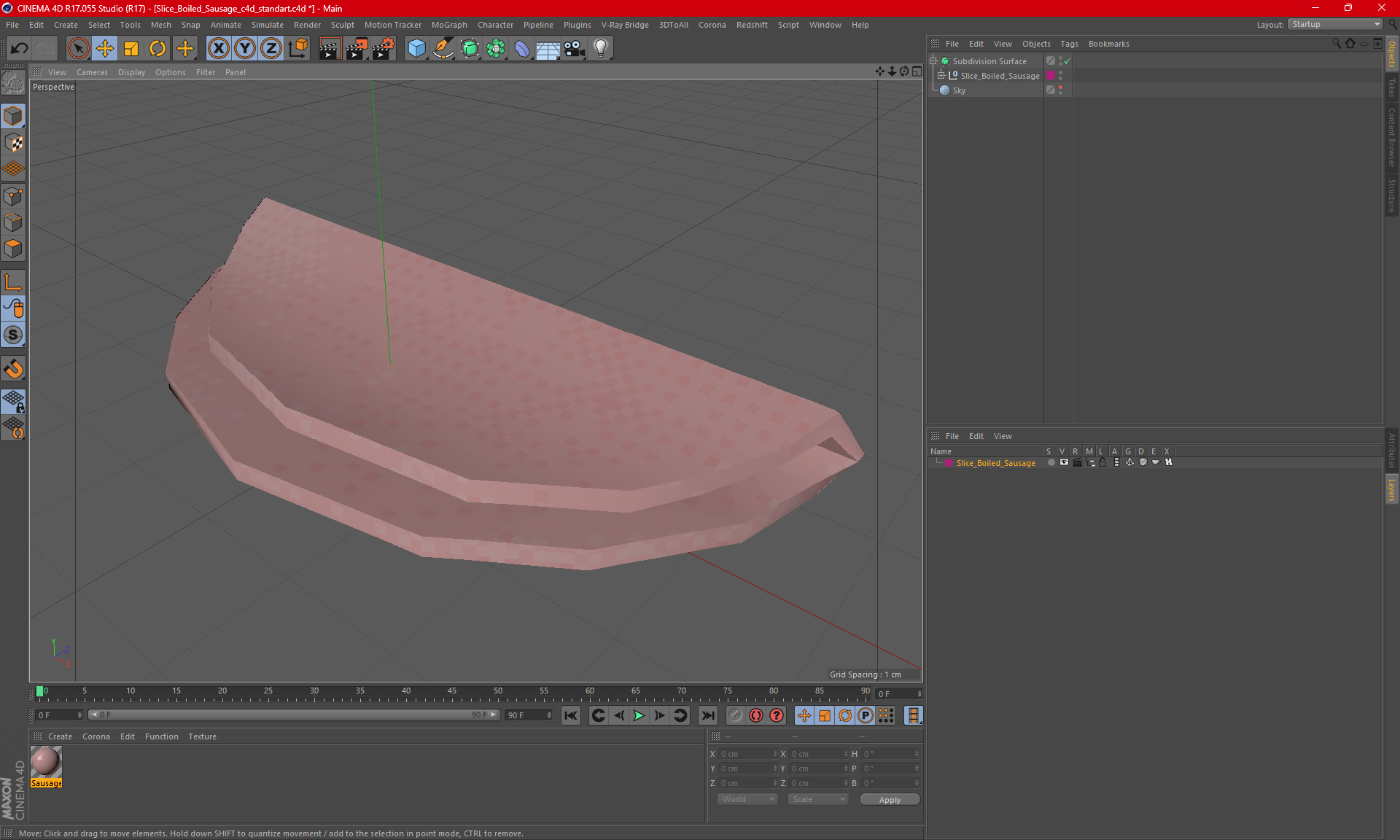Screen dimensions: 1400x840
Task: Go to end of animation
Action: tap(707, 715)
